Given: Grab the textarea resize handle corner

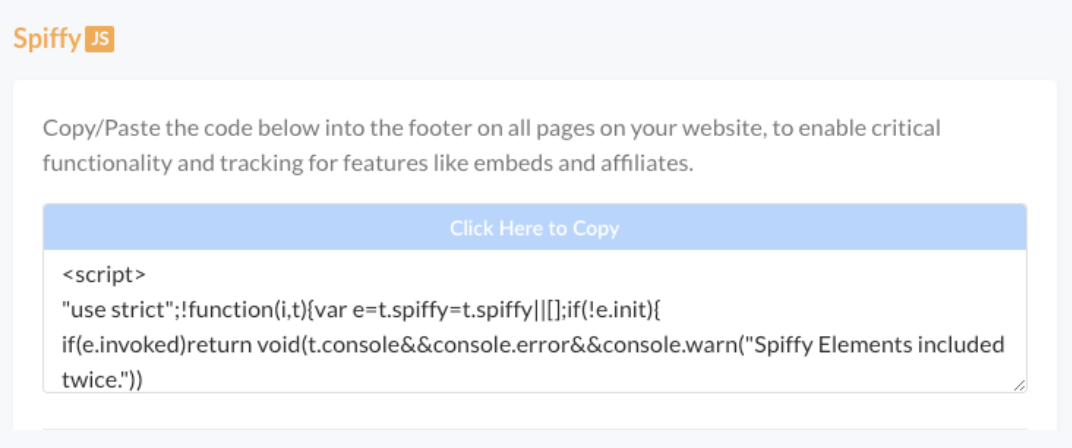Looking at the screenshot, I should [x=1019, y=386].
